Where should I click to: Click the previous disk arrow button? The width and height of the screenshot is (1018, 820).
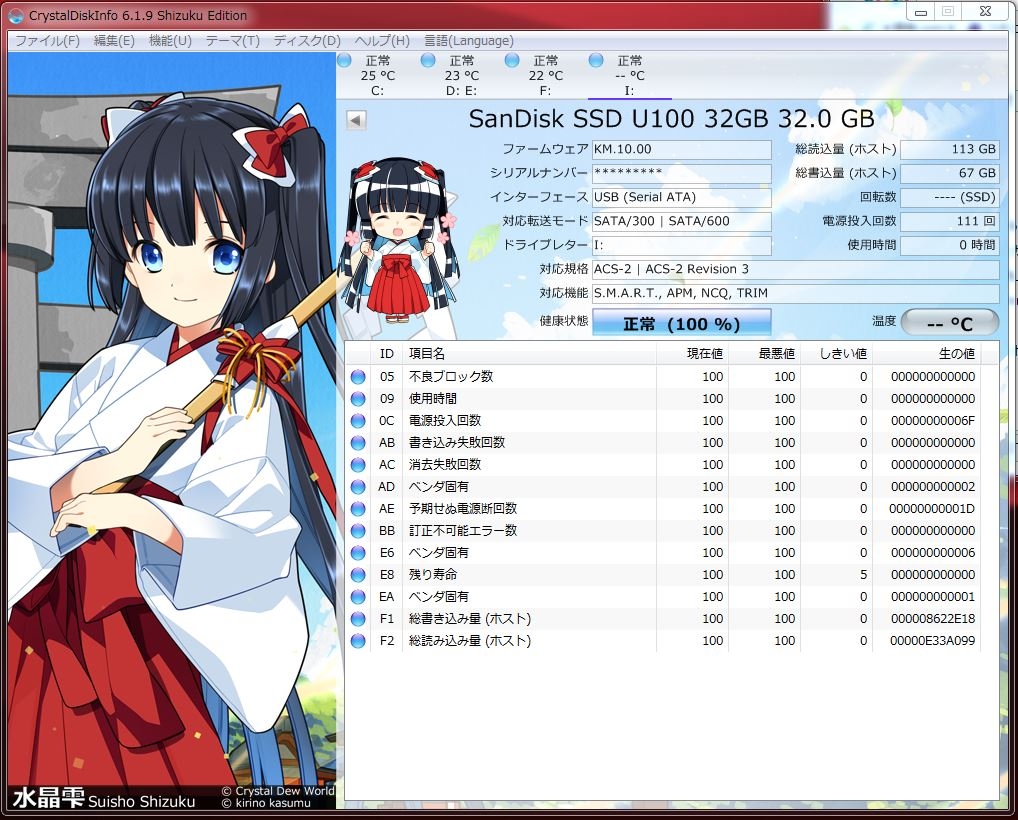click(356, 120)
